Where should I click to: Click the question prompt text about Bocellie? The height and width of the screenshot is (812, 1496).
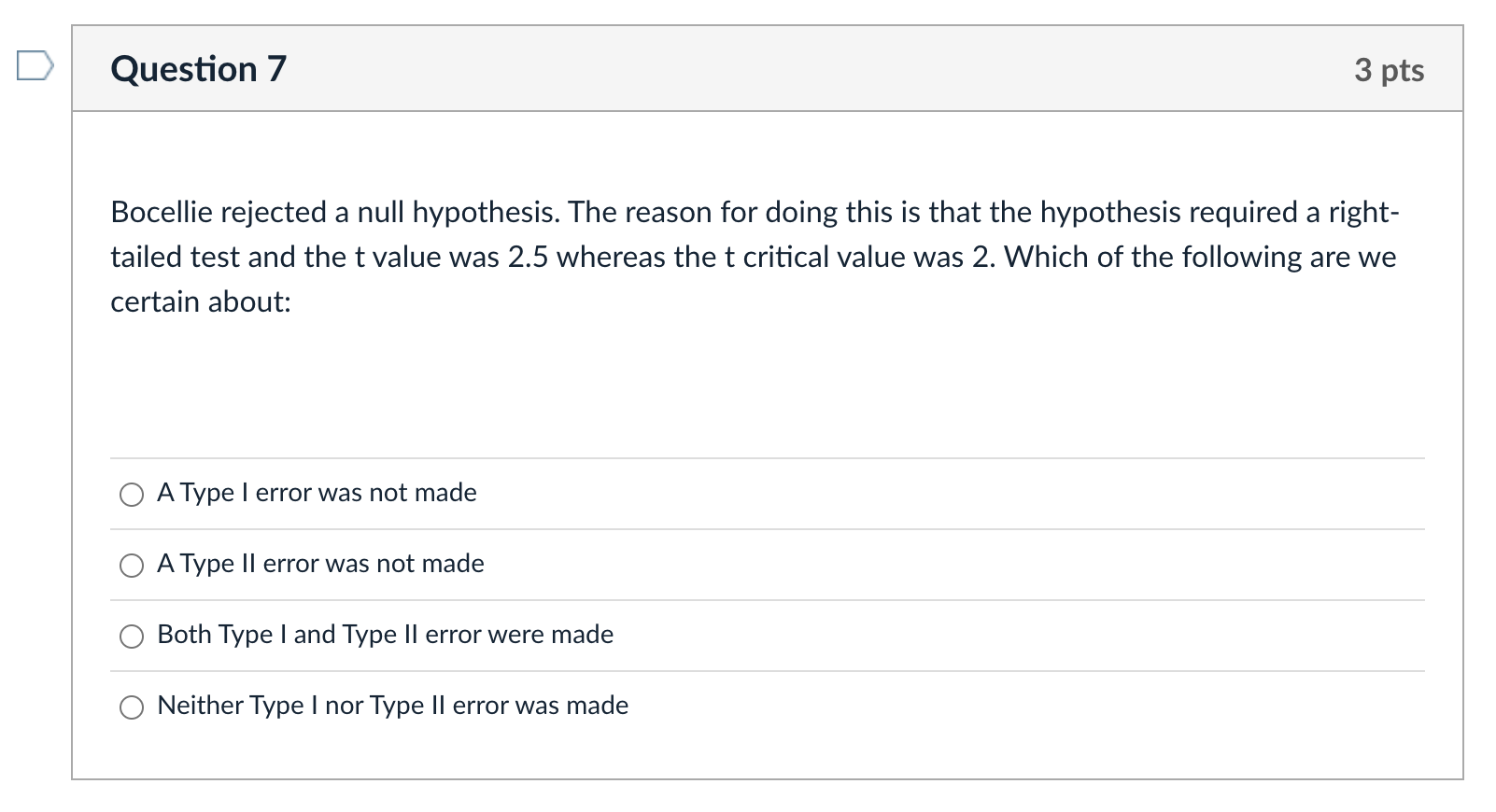tap(747, 256)
